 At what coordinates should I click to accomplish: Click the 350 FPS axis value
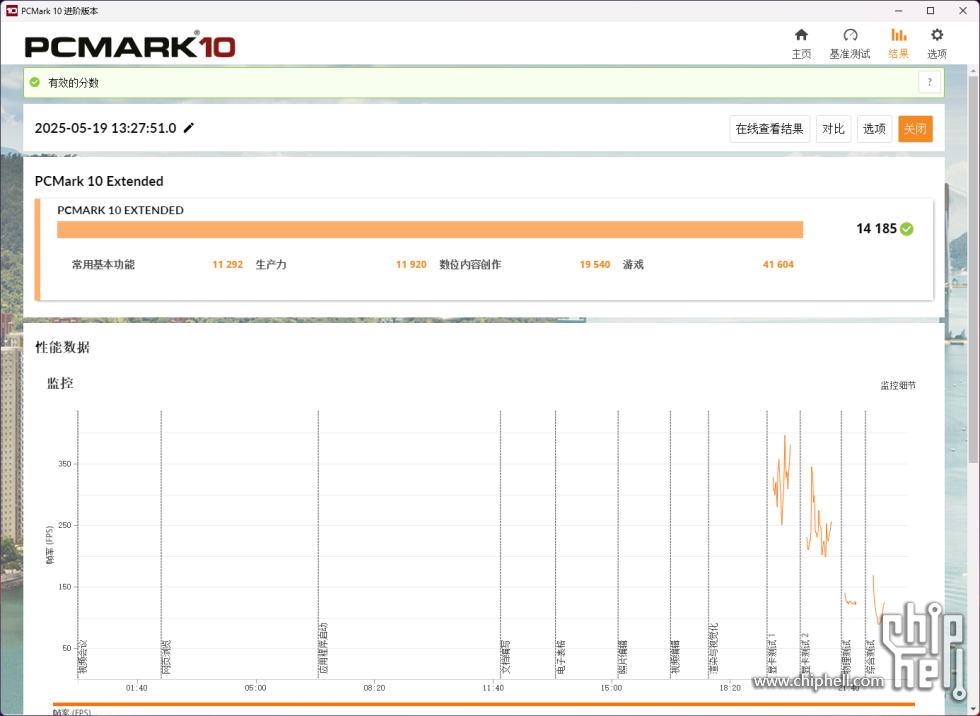[x=64, y=464]
